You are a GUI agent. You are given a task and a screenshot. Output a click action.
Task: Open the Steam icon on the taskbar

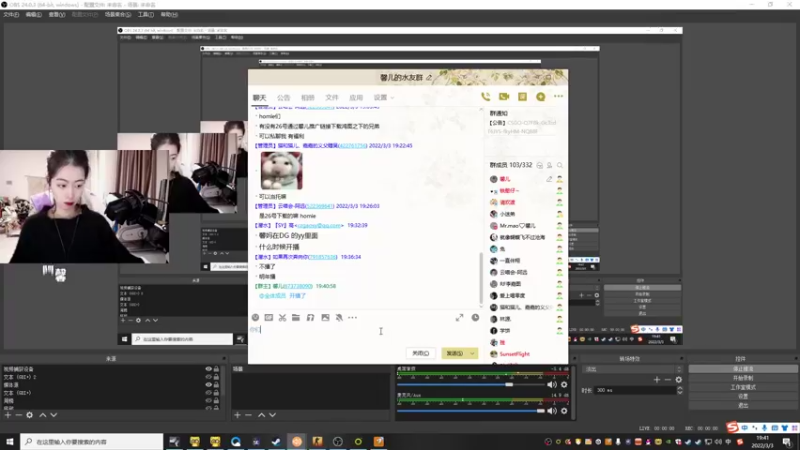[276, 441]
